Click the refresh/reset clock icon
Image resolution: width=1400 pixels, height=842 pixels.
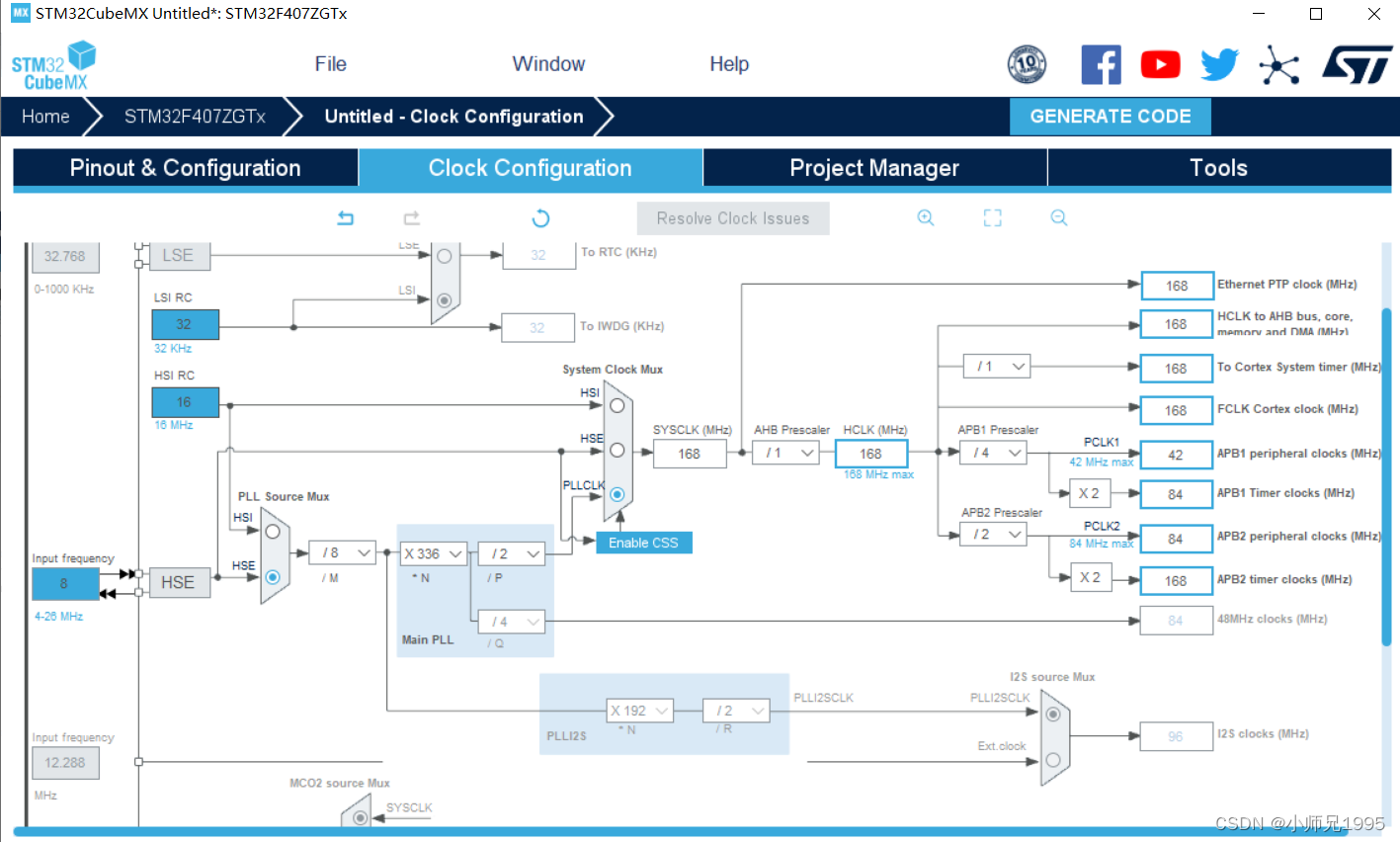(540, 217)
